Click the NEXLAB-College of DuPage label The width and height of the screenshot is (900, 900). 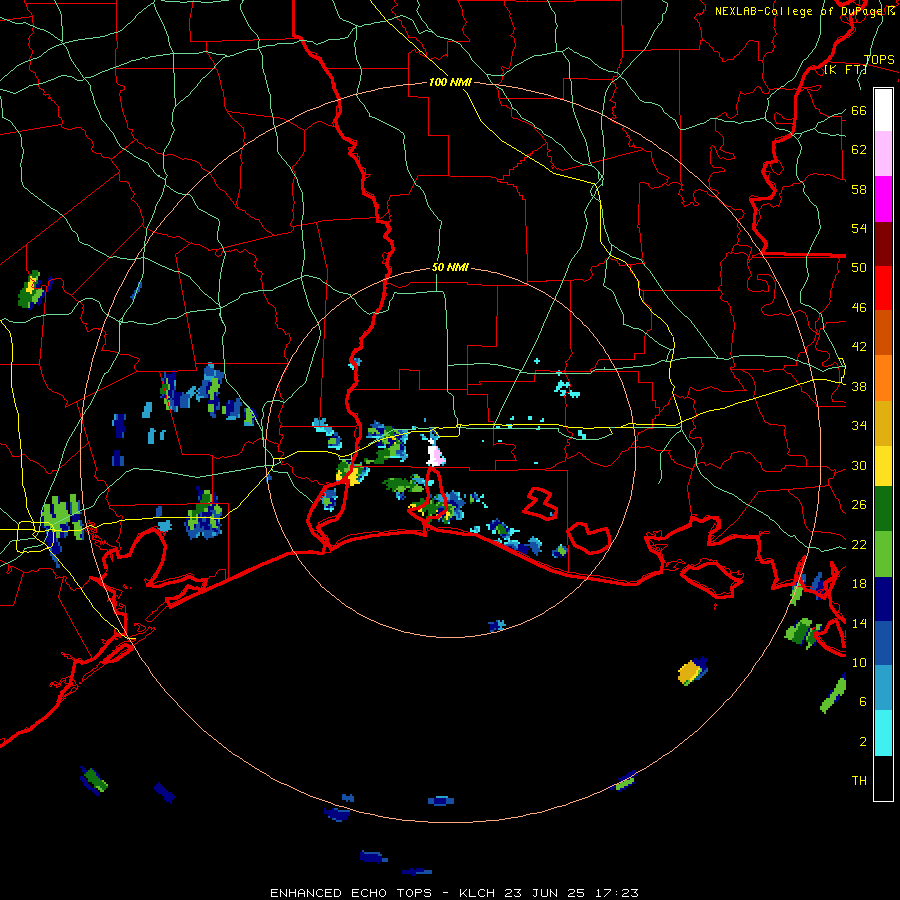pos(804,11)
